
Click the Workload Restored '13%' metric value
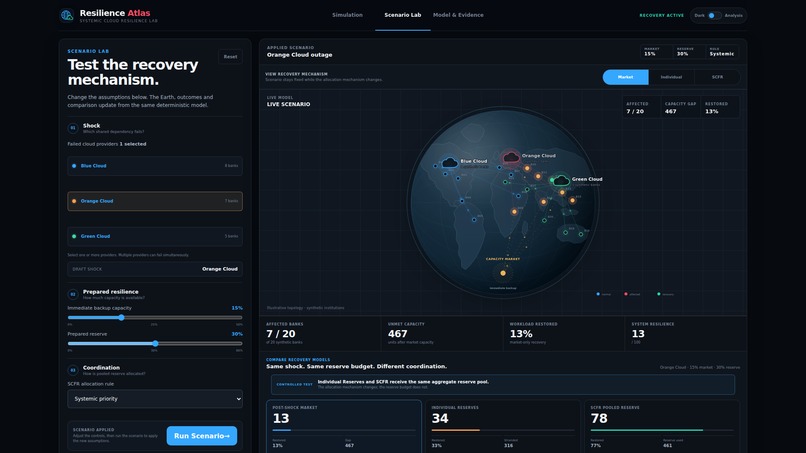(x=521, y=334)
